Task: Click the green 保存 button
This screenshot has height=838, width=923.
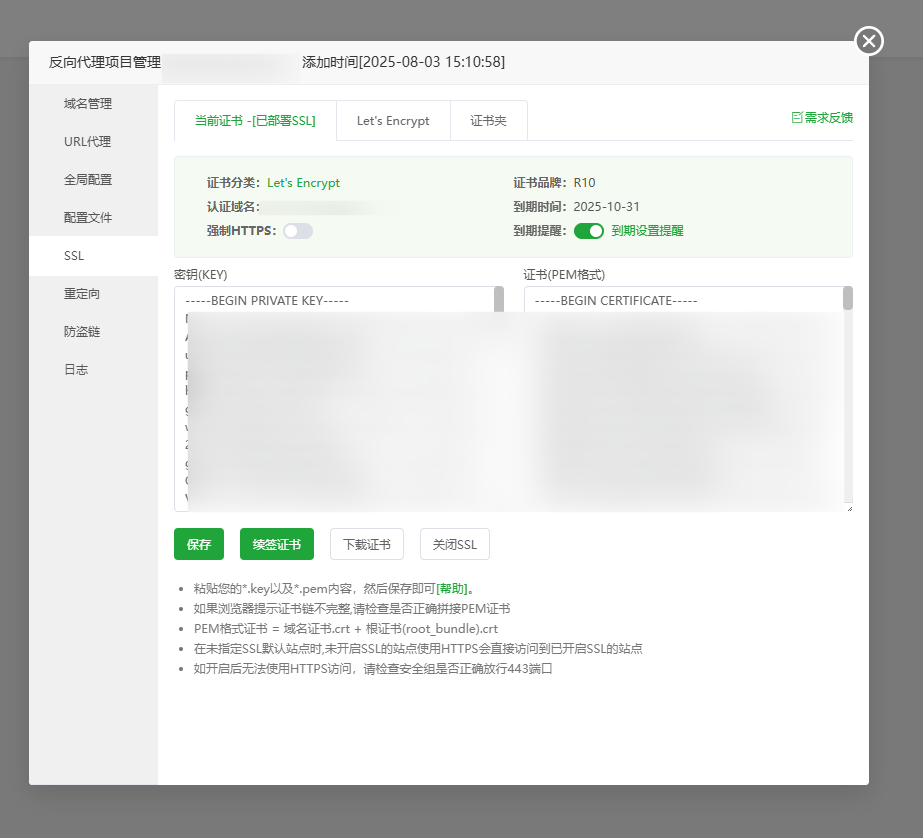Action: coord(199,544)
